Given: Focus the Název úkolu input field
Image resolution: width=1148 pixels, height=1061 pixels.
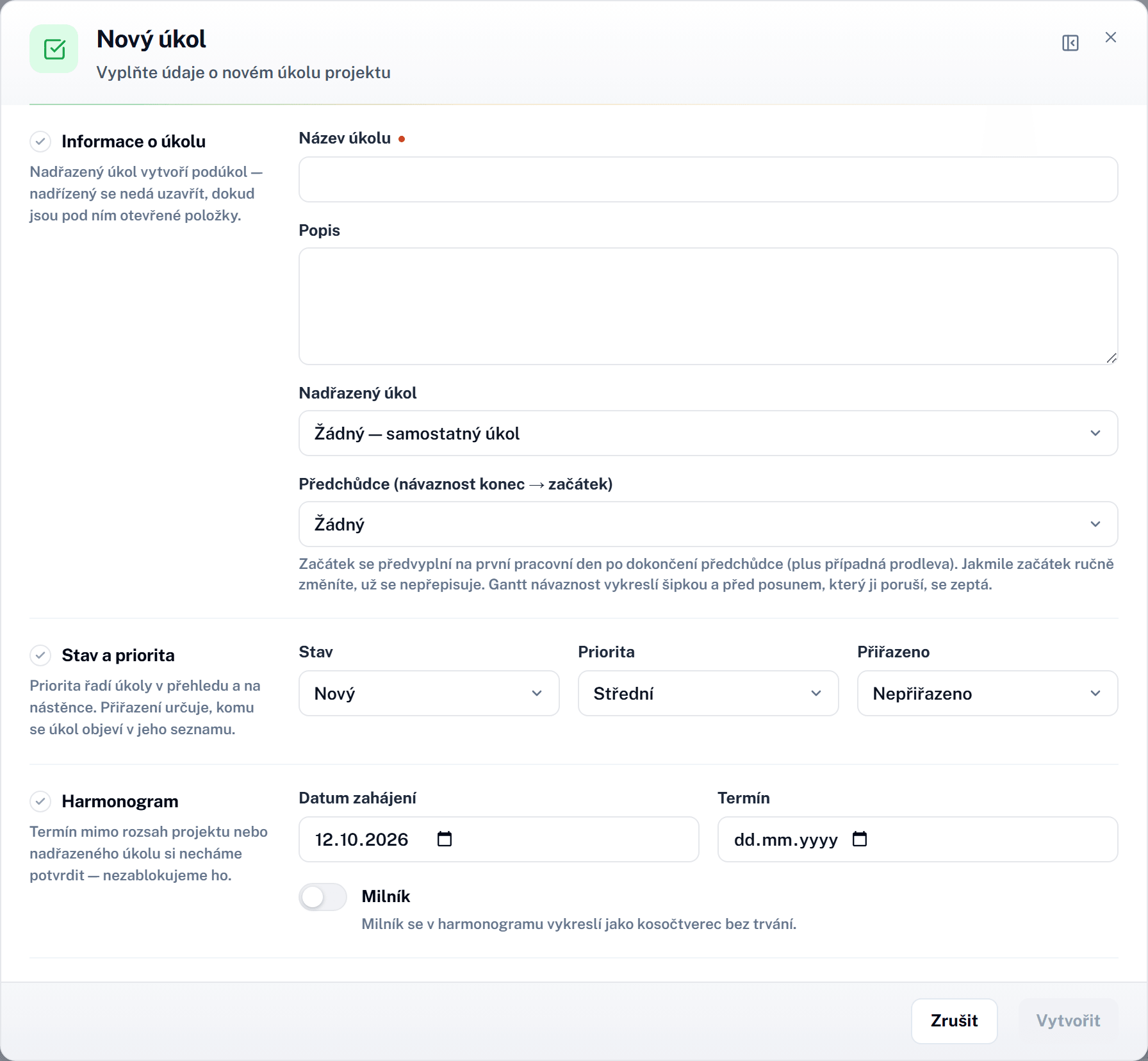Looking at the screenshot, I should [x=708, y=179].
